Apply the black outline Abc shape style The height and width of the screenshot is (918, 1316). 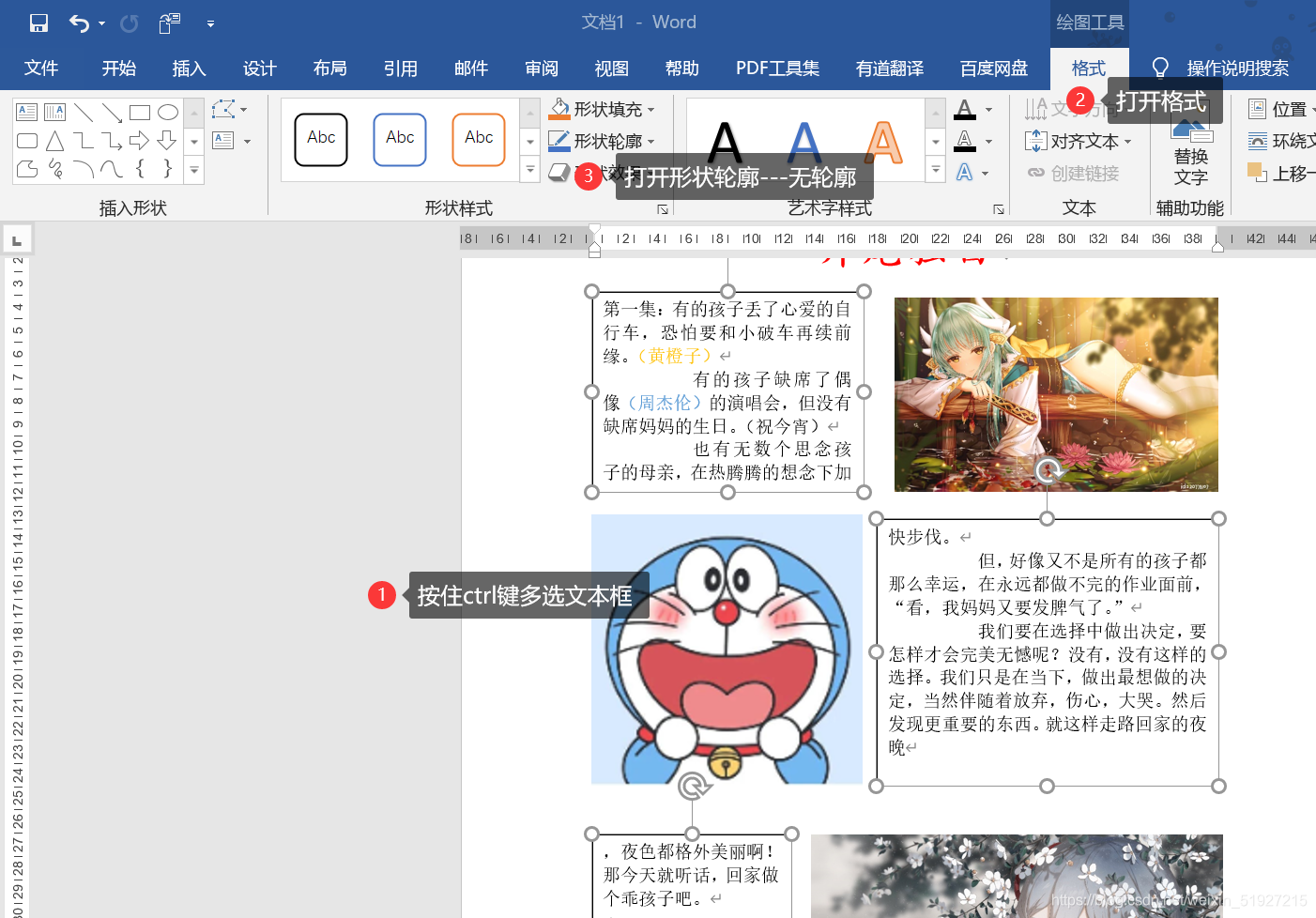coord(321,139)
